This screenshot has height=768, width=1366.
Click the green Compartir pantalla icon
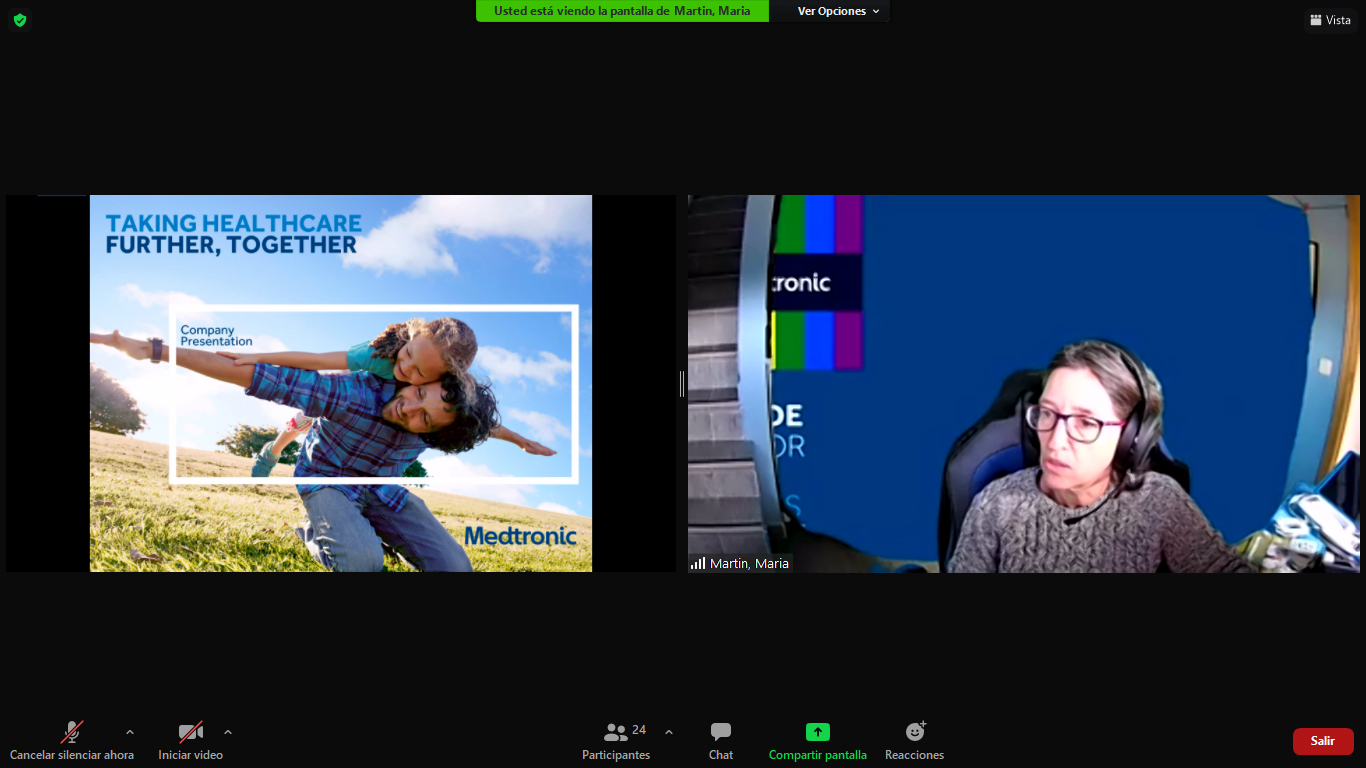click(818, 732)
